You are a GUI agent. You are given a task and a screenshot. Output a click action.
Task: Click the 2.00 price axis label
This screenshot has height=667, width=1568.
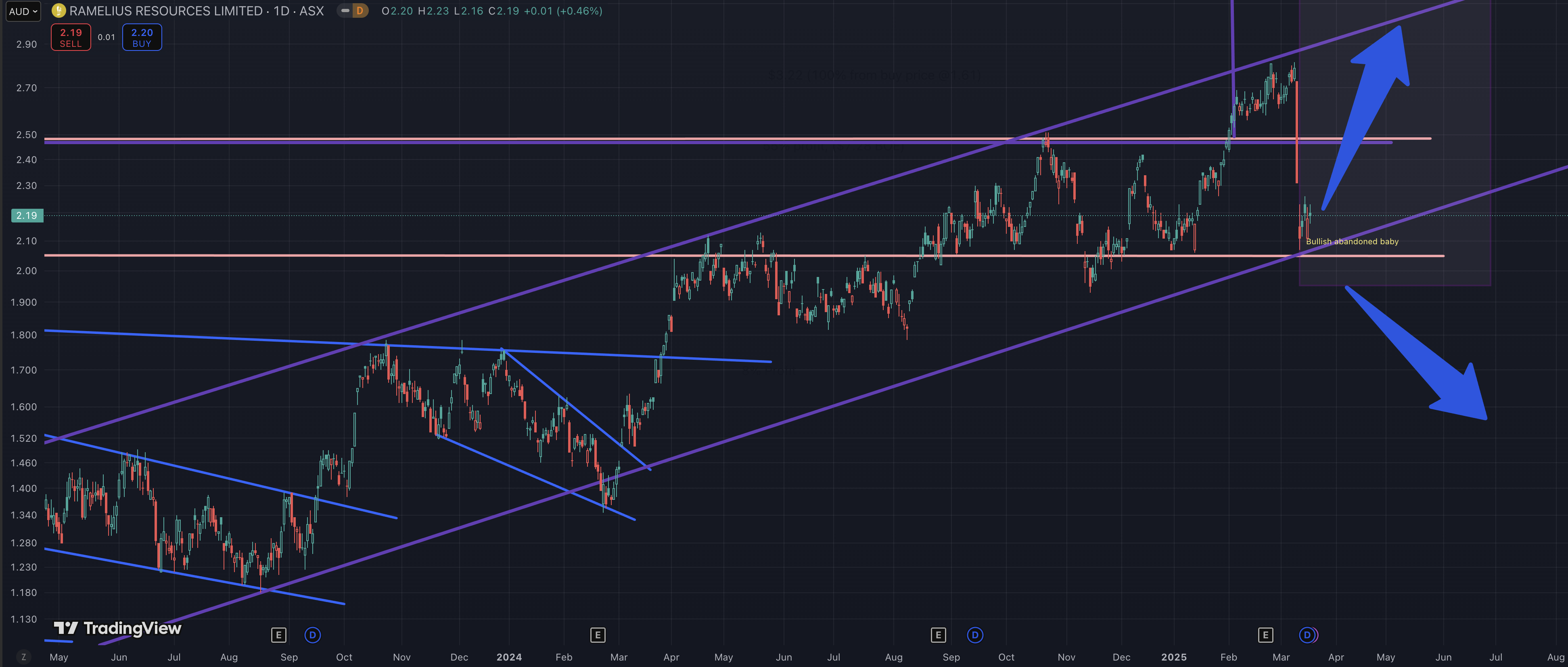[27, 271]
